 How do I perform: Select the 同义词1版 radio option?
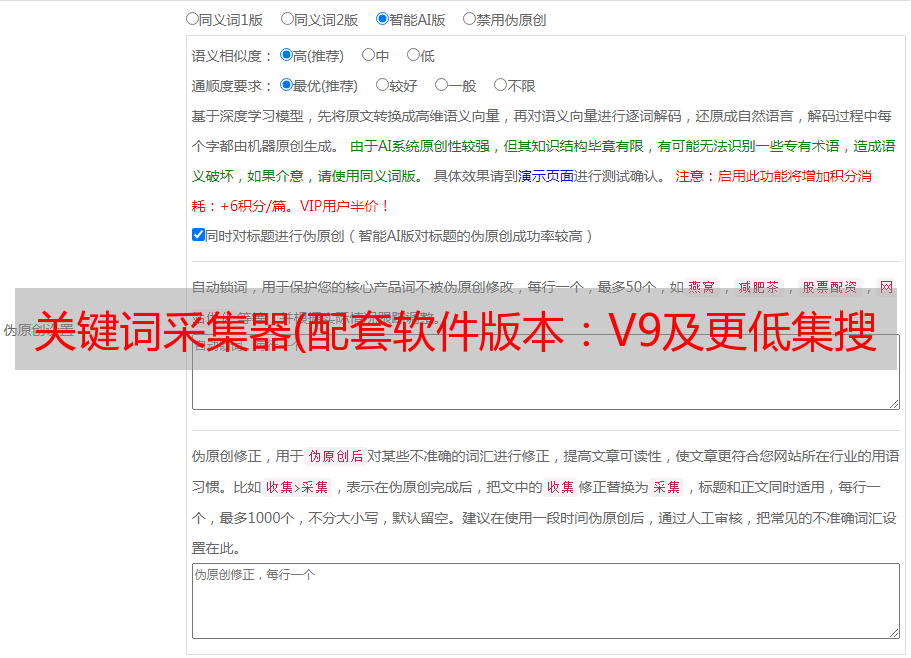pos(192,19)
